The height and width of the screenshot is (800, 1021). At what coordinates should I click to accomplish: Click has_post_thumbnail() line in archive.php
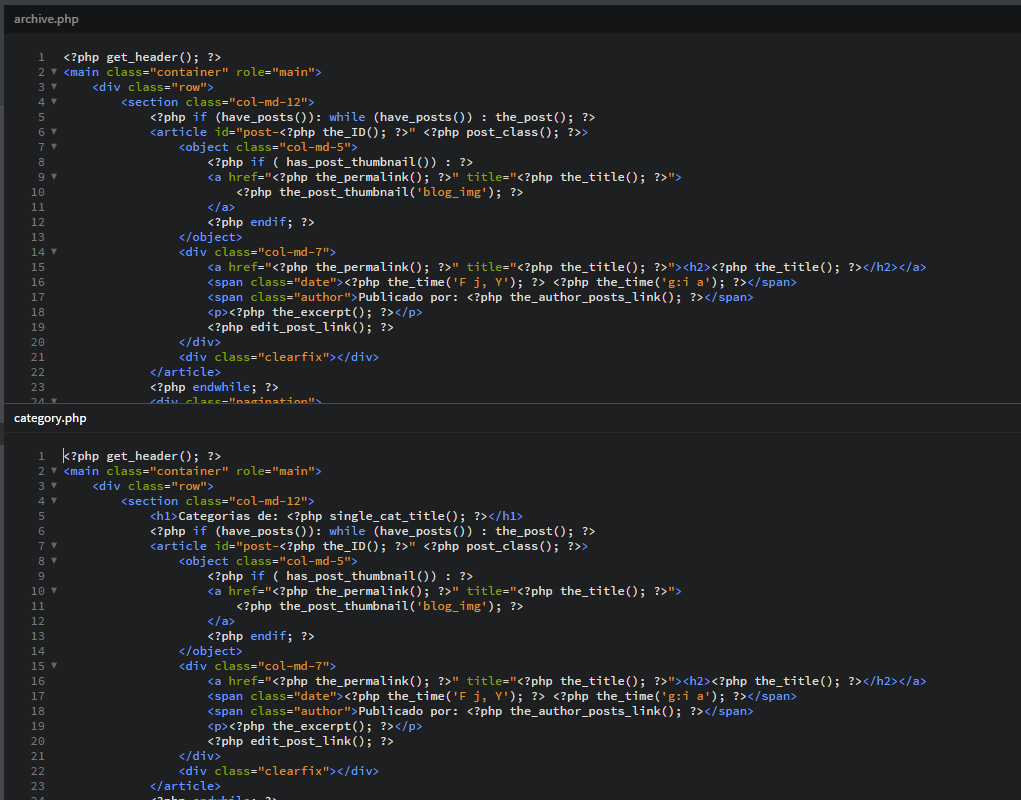tap(341, 162)
